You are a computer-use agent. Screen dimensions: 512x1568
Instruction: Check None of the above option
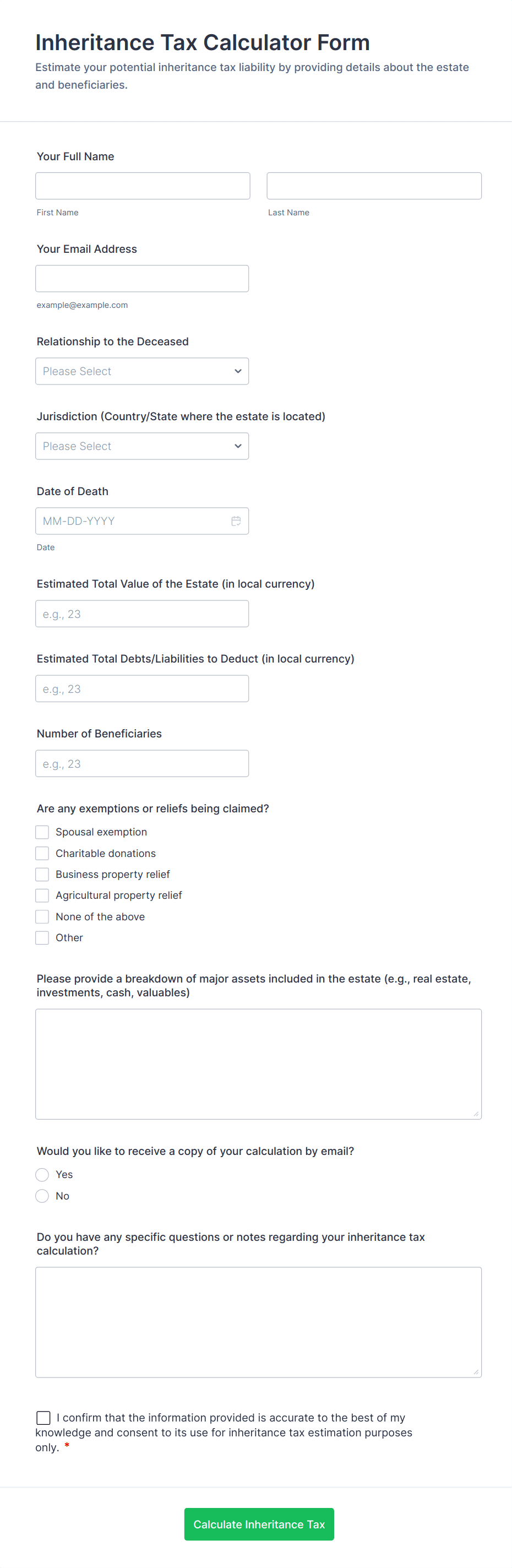click(42, 916)
